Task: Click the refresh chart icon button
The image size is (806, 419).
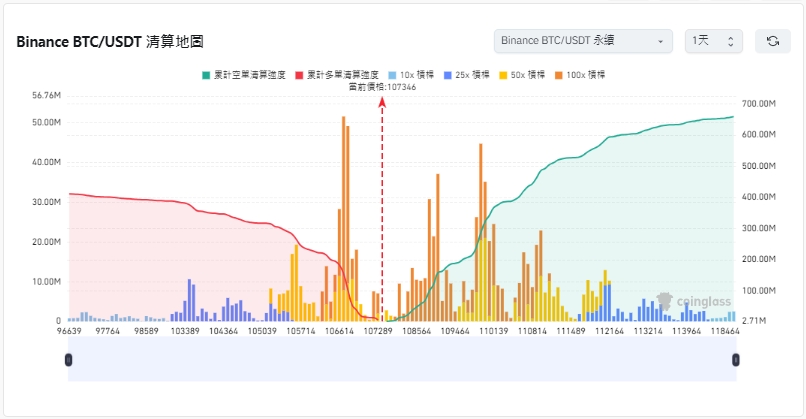Action: tap(773, 41)
